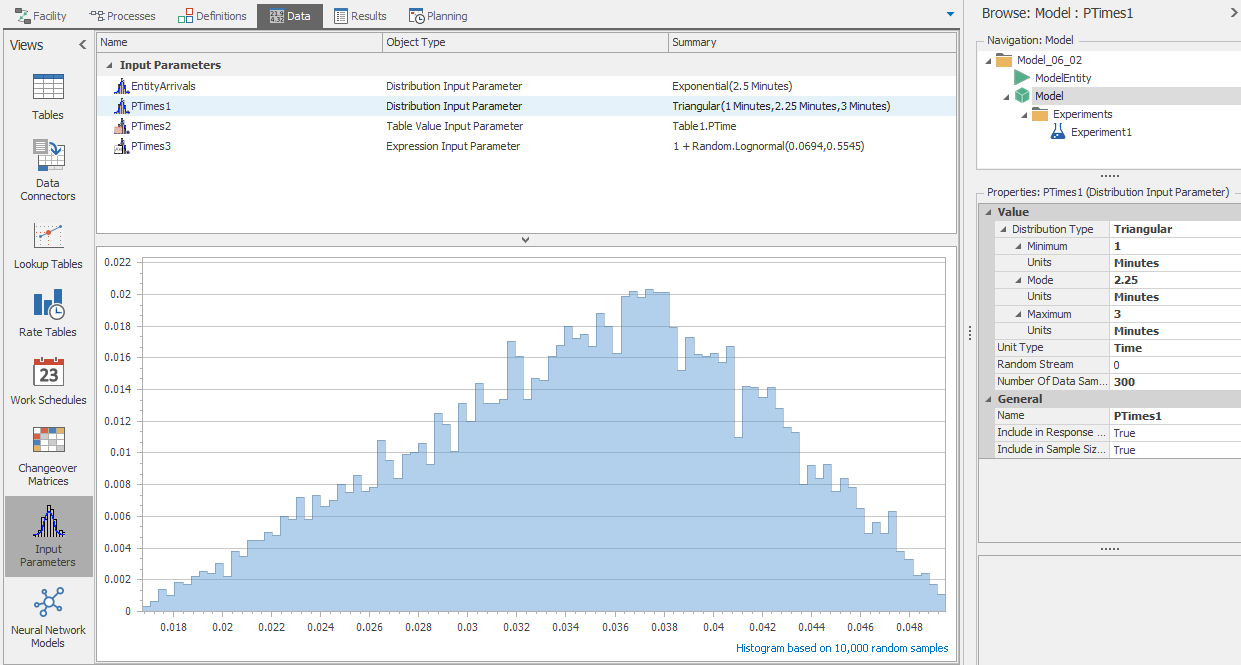
Task: Select PTimes2 parameter row
Action: coord(525,126)
